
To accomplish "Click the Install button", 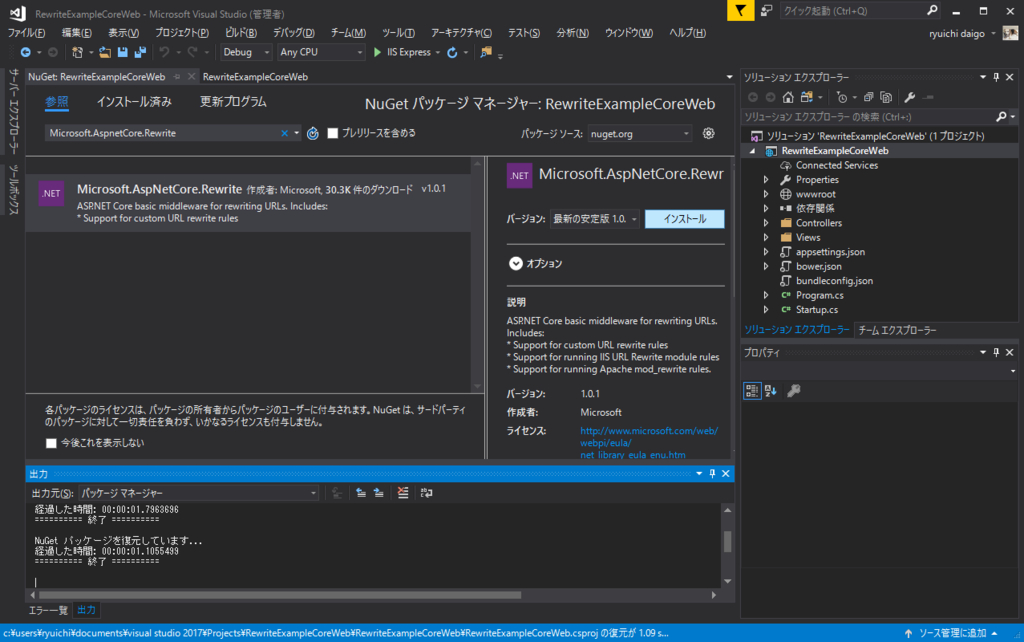I will pos(684,219).
